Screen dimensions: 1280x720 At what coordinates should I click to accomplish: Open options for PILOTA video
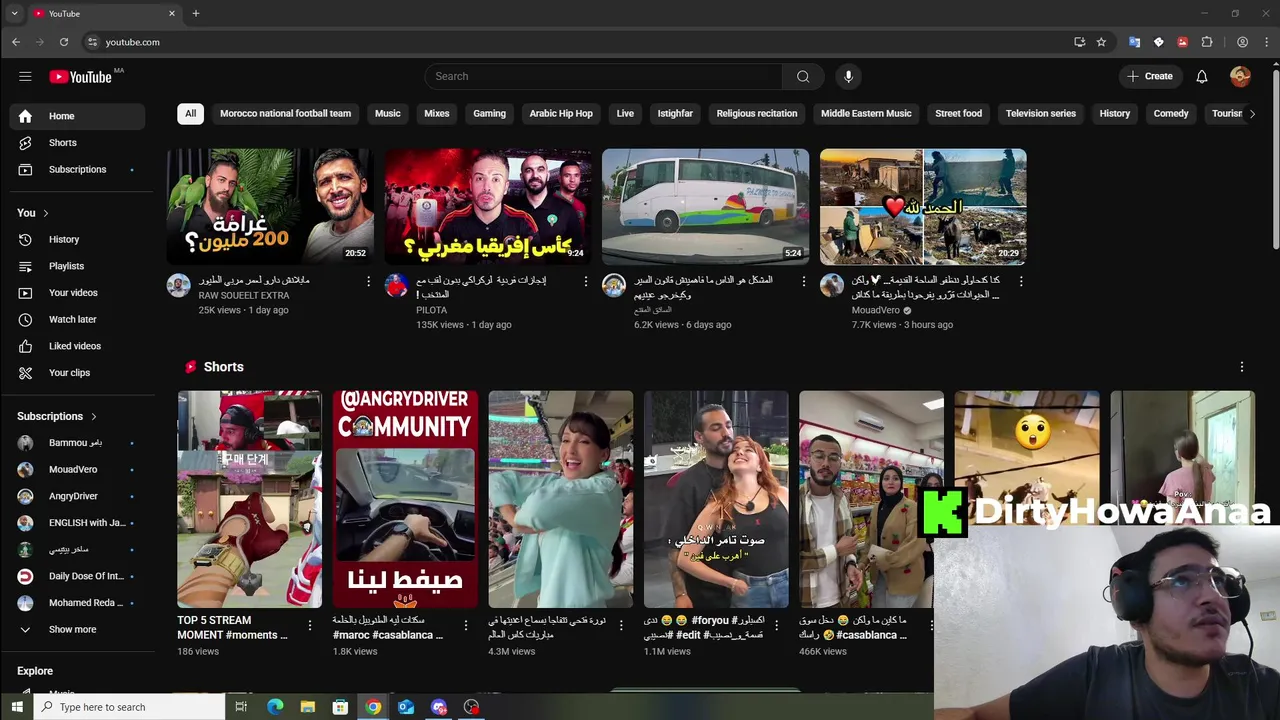point(586,281)
